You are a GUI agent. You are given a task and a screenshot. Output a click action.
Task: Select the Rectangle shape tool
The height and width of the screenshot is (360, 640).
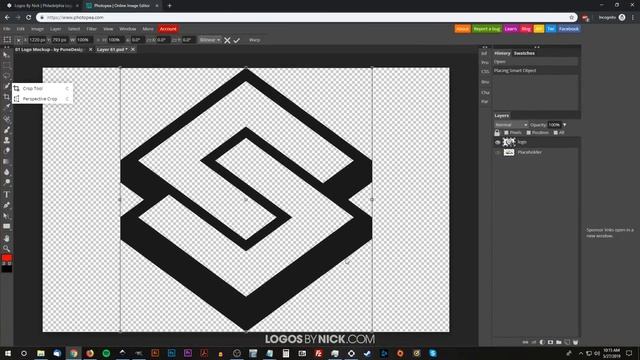7,226
